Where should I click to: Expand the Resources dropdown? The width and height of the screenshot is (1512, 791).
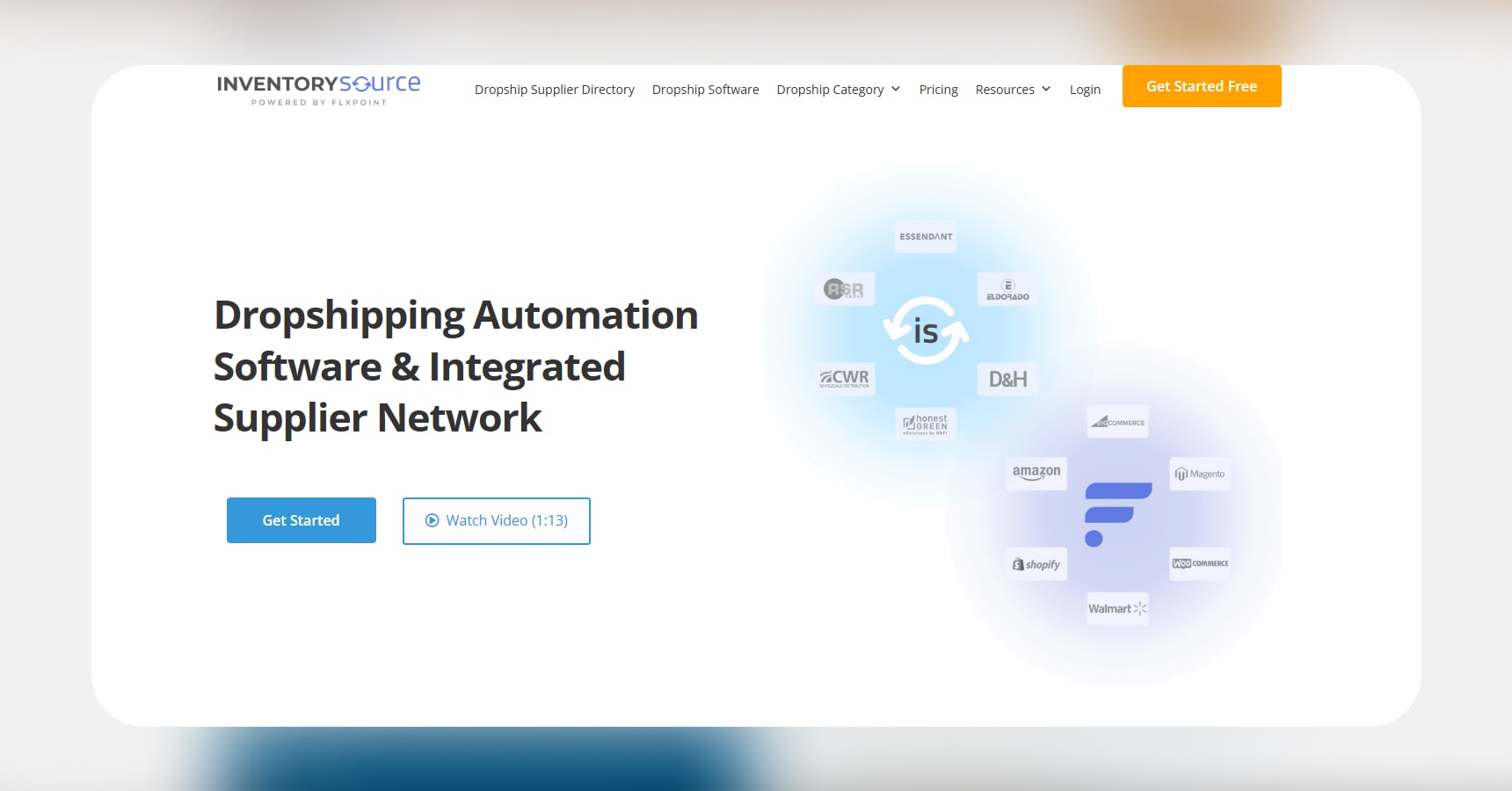[1013, 90]
